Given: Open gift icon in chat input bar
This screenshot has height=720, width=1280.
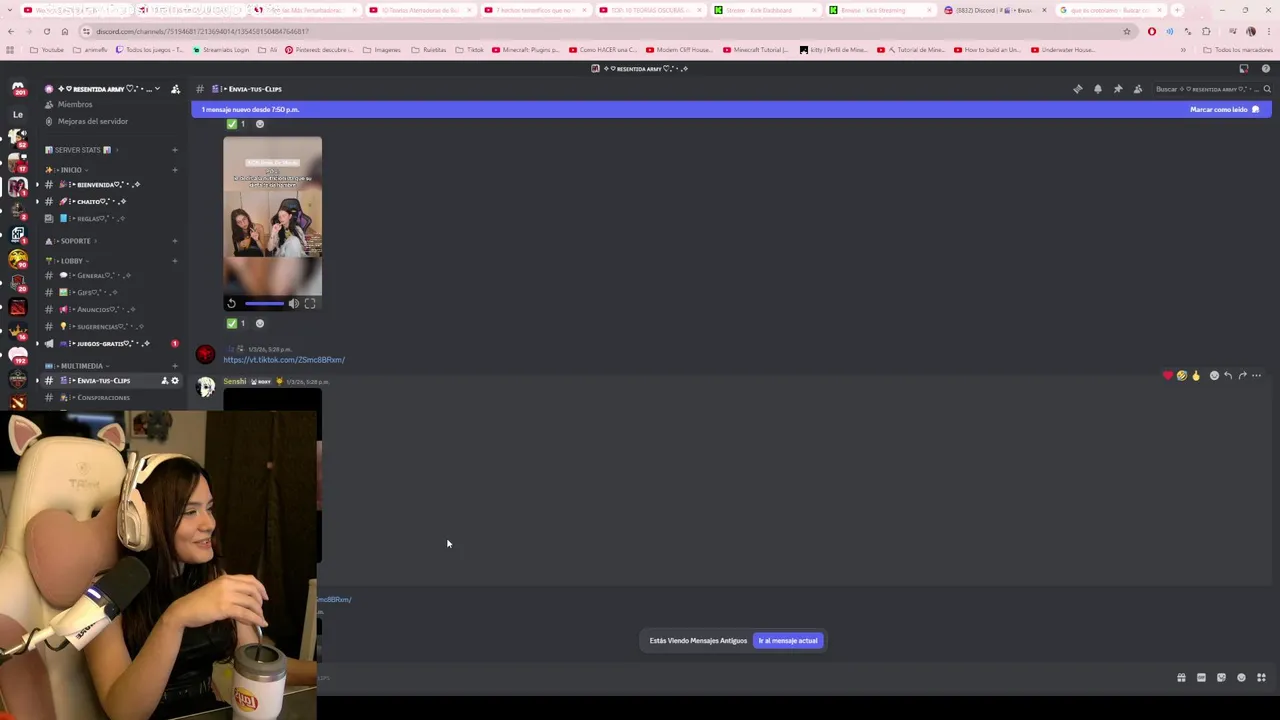Looking at the screenshot, I should (1181, 678).
